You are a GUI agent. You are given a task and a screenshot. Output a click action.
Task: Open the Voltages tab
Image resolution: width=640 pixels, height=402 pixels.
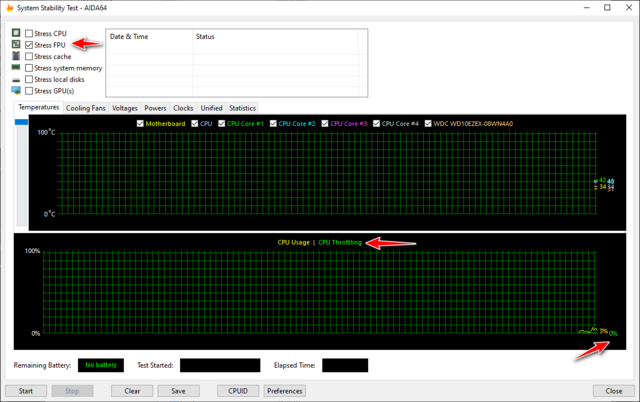[x=125, y=108]
